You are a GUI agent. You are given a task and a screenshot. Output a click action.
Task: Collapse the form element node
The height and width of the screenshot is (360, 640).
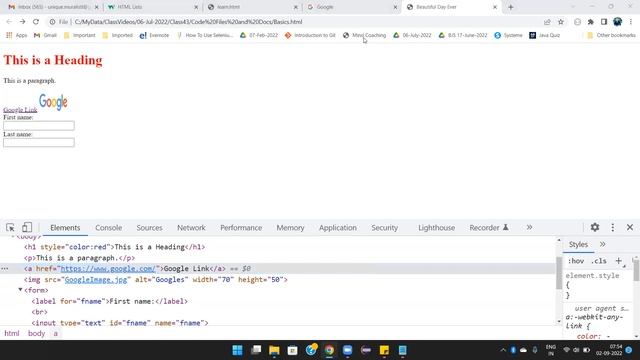[20, 290]
